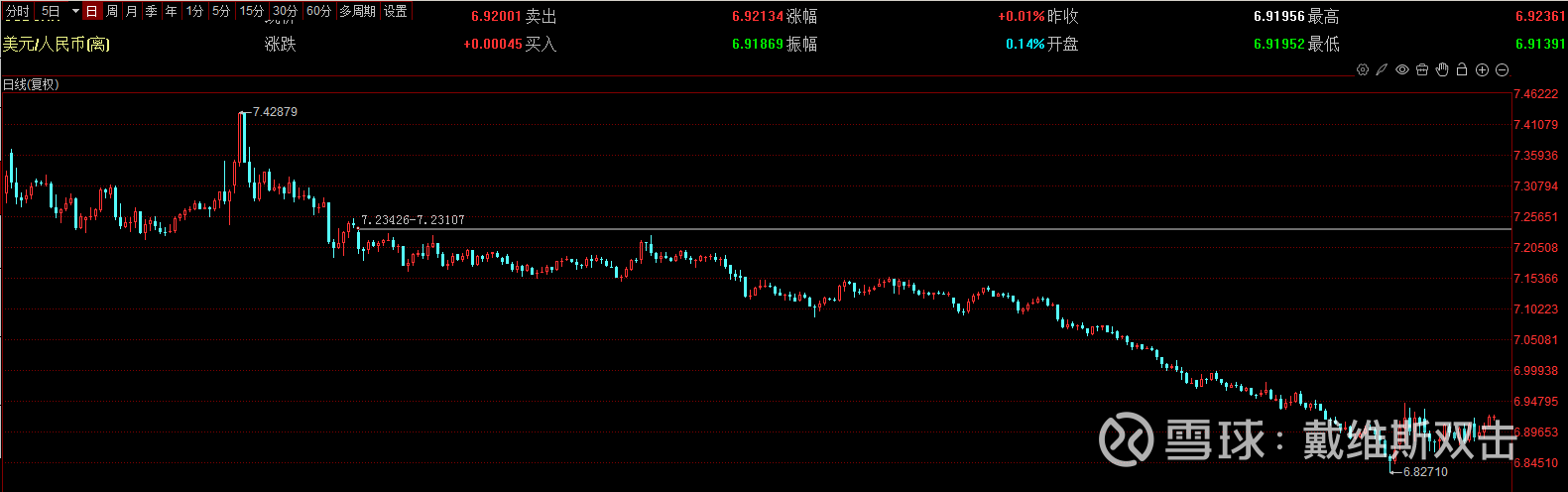The height and width of the screenshot is (492, 1568).
Task: Click the 美元/人民币(离) instrument name
Action: pos(57,44)
